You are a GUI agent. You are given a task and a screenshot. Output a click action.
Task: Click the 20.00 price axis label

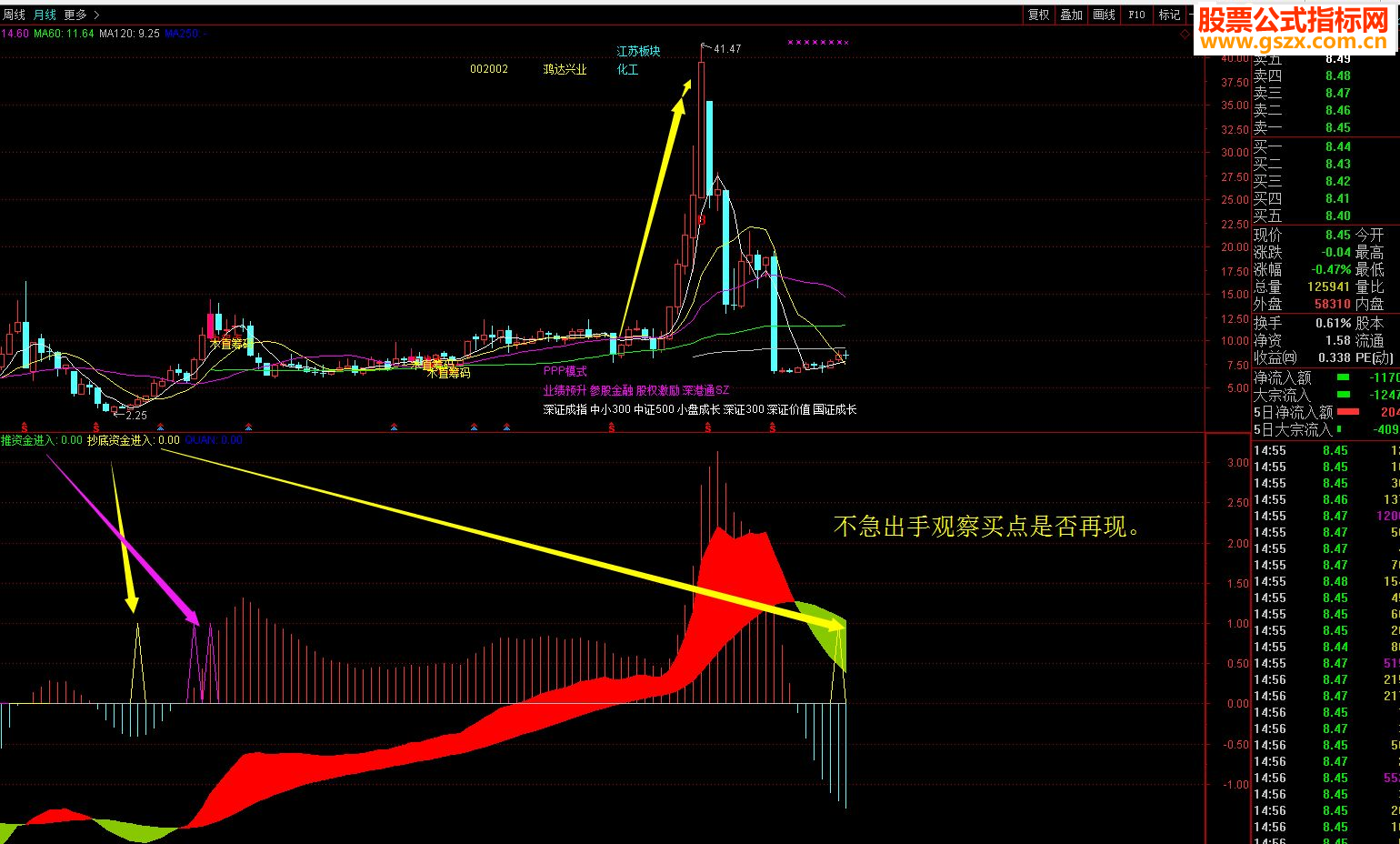click(1235, 246)
